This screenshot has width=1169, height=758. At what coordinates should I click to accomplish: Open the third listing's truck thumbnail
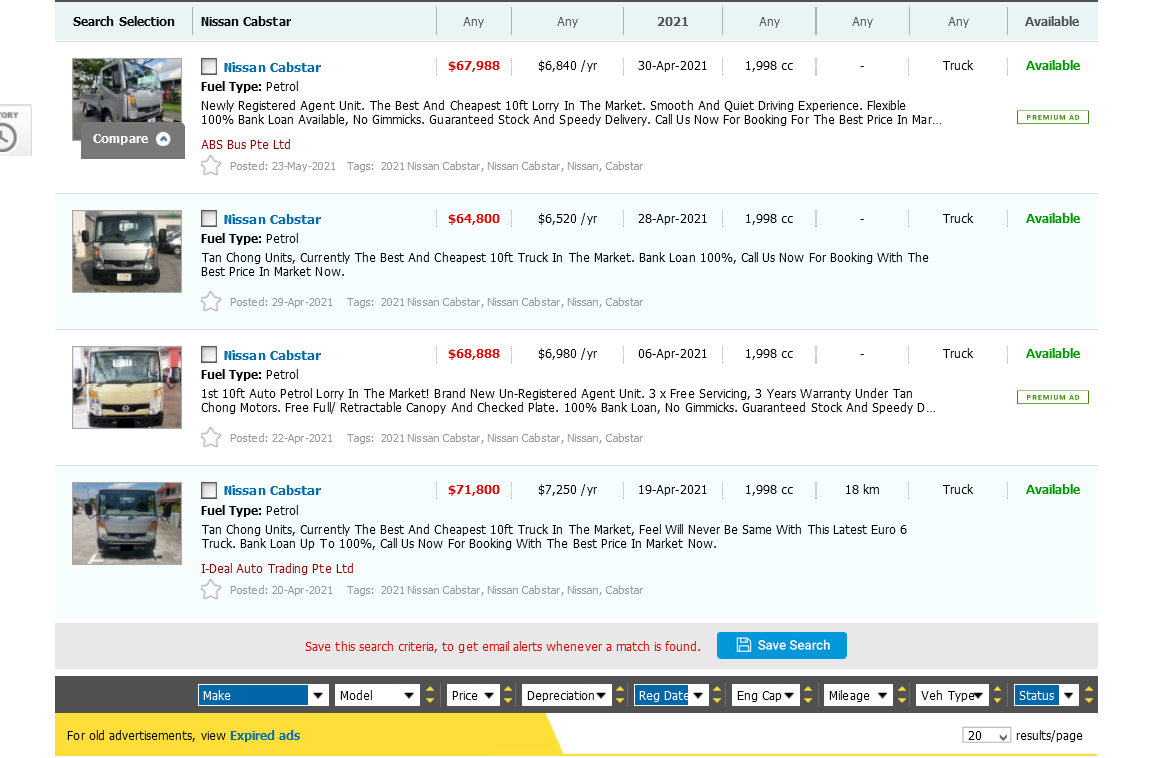tap(127, 387)
